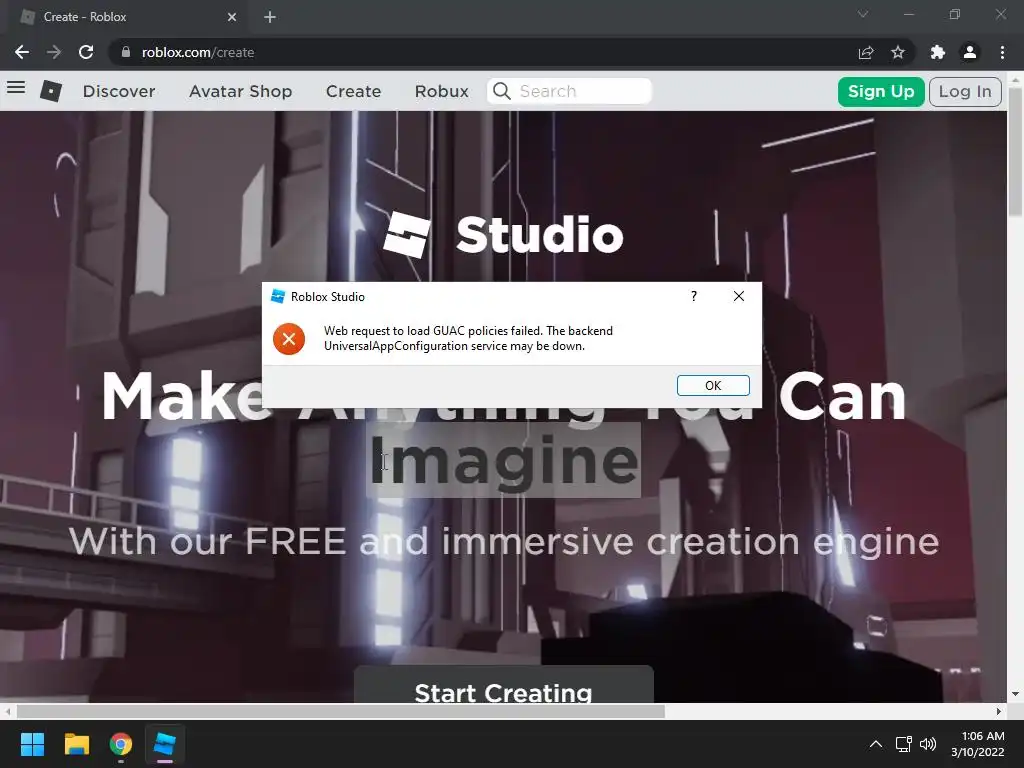Open the Robux page

(441, 91)
